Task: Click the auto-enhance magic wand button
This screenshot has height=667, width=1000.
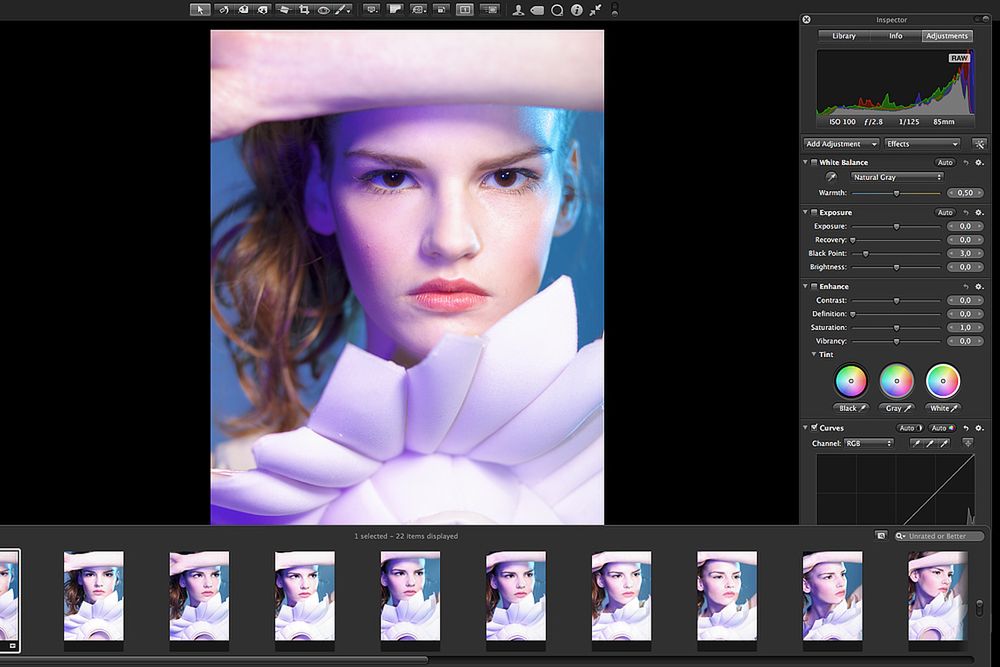Action: pos(979,144)
